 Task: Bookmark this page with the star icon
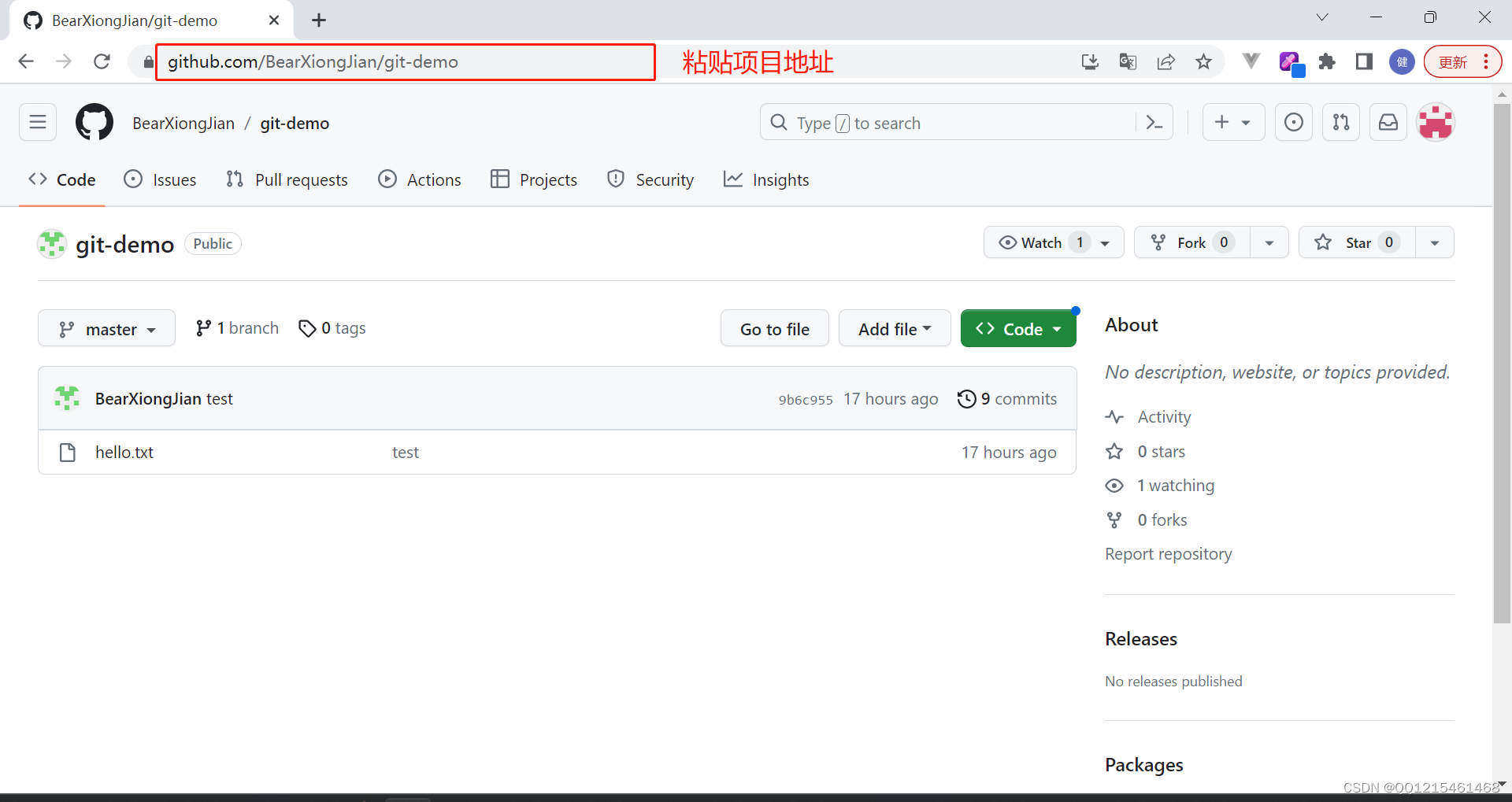[x=1203, y=61]
